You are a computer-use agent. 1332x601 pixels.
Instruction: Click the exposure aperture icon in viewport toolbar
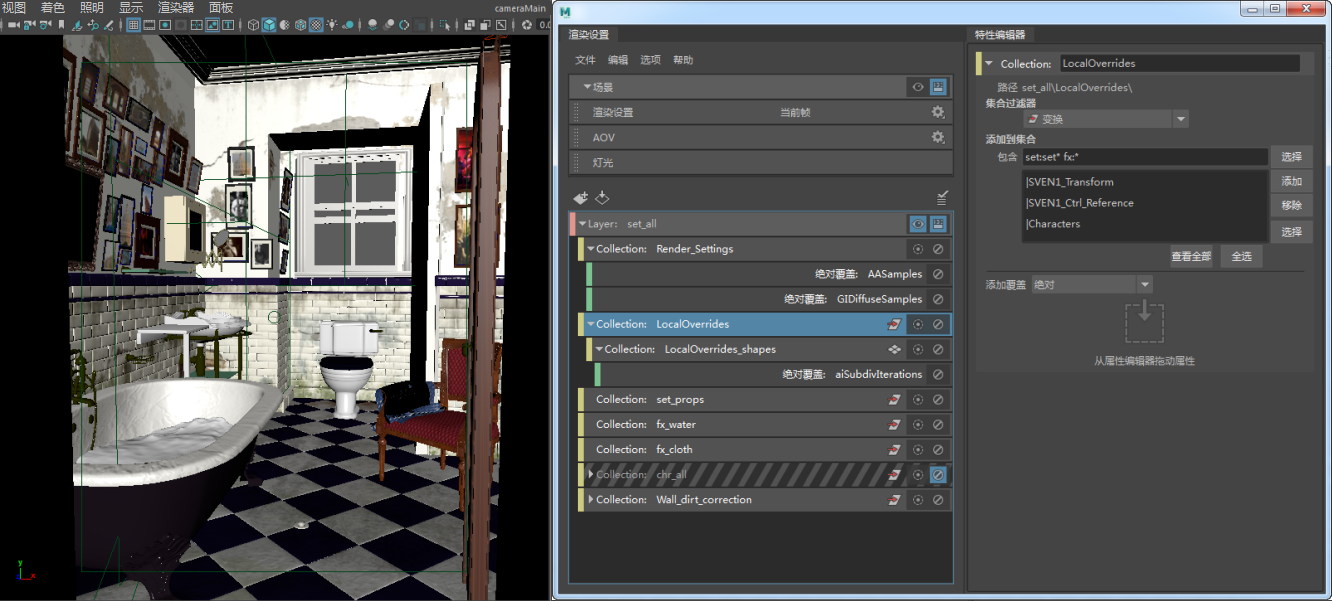527,24
